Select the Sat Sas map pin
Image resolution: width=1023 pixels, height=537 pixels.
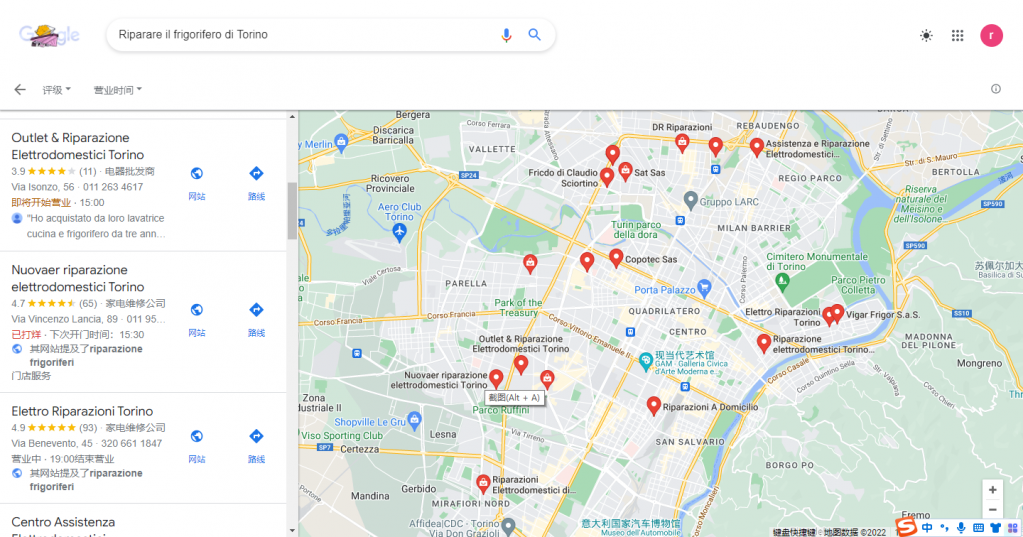(625, 171)
